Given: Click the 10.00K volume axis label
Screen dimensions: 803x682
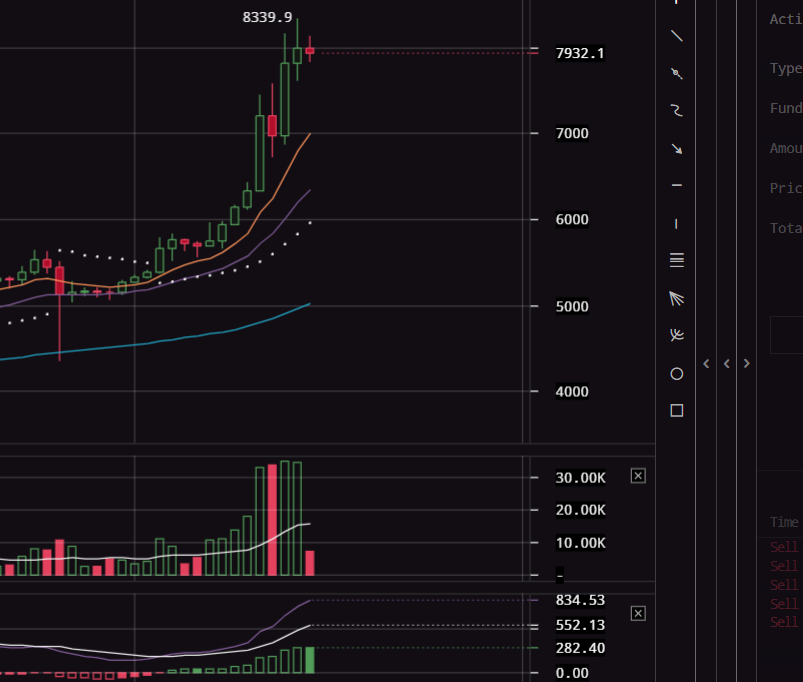Looking at the screenshot, I should (x=580, y=543).
